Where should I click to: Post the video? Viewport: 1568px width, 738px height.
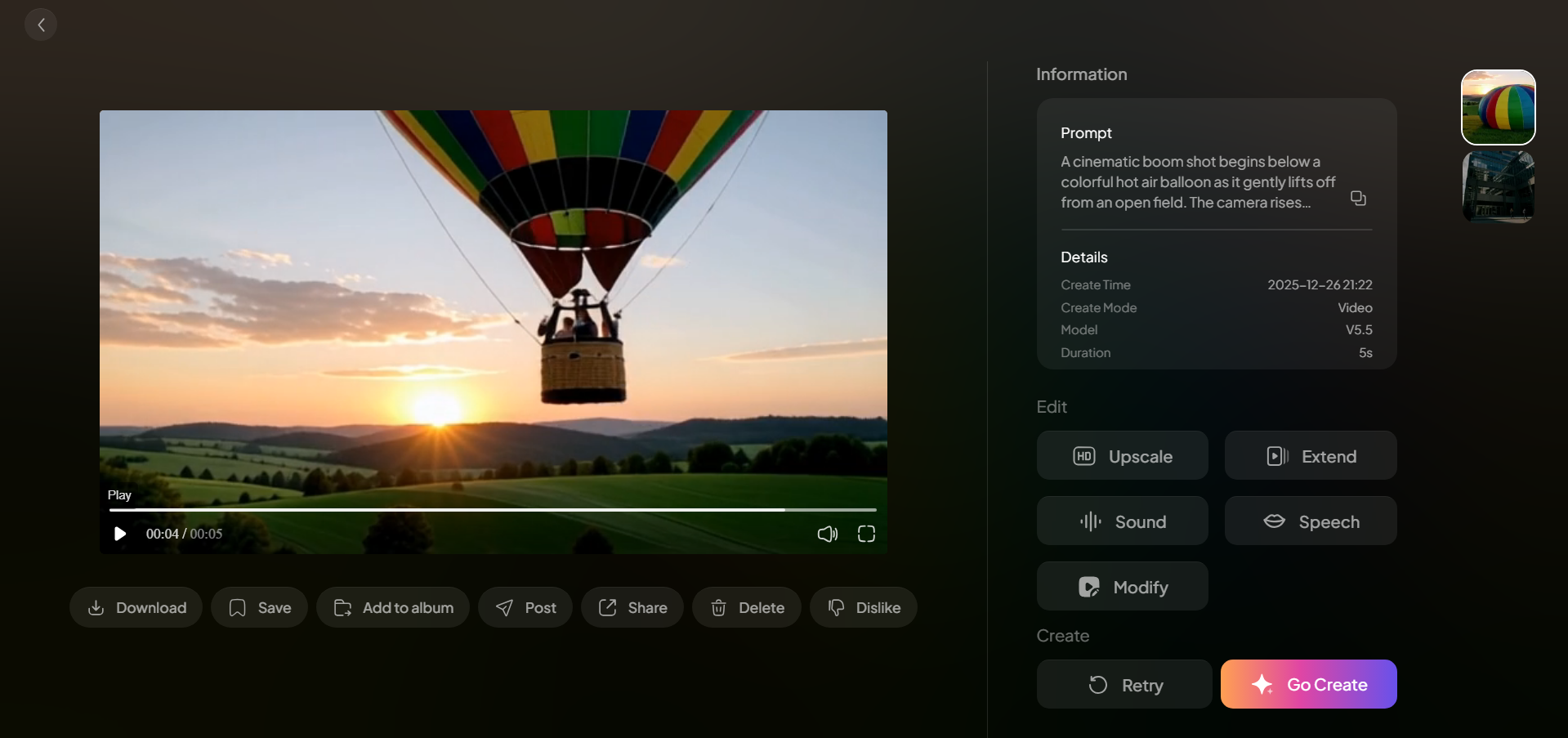click(525, 607)
